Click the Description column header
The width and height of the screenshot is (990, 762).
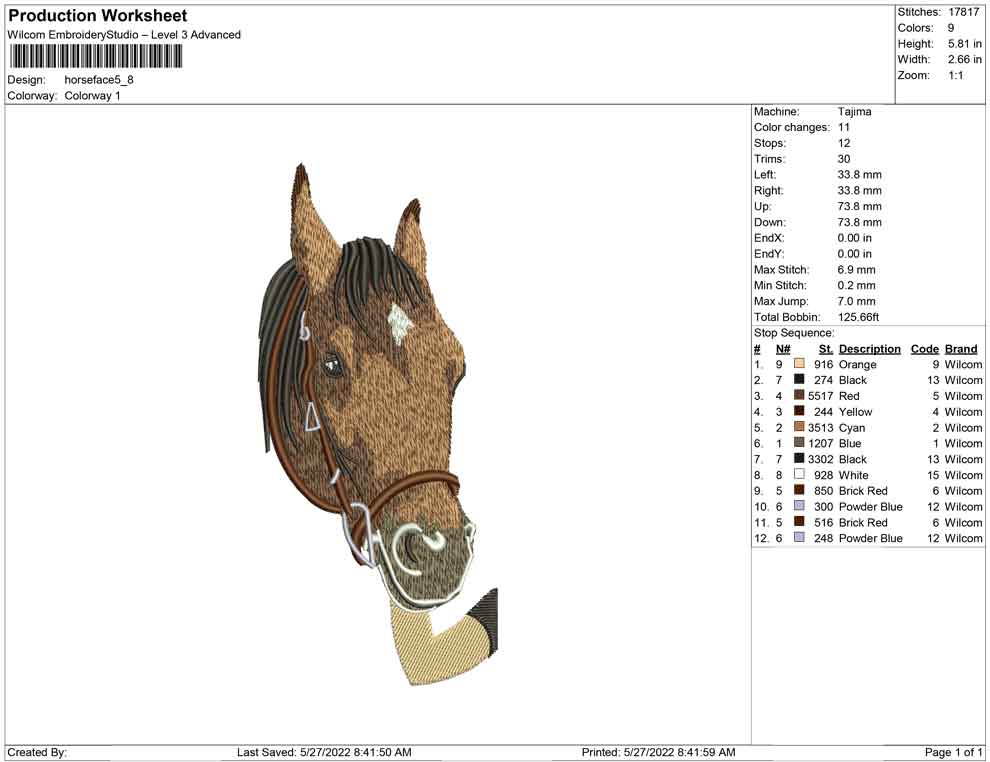[869, 349]
